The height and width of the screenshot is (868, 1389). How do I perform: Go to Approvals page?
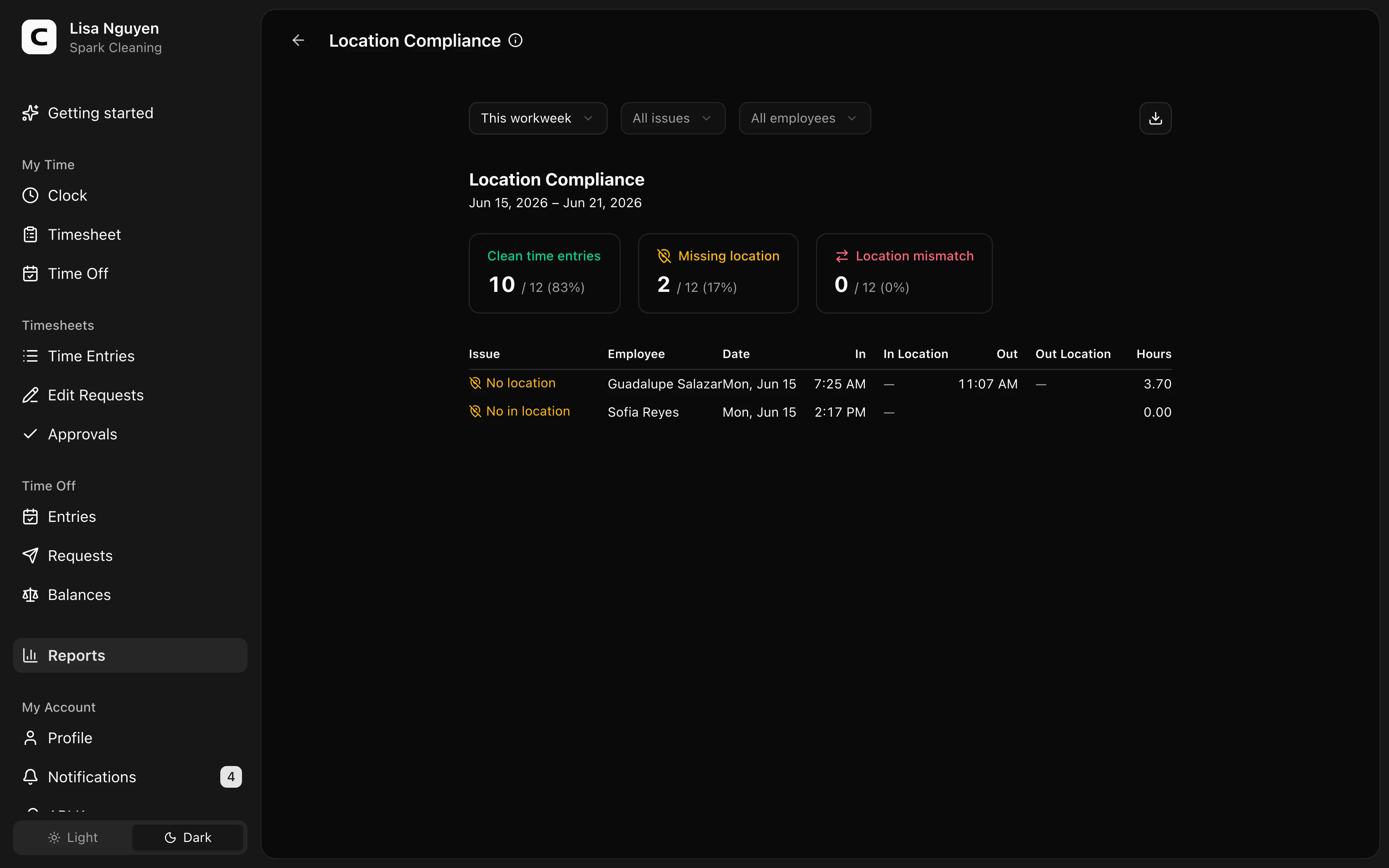point(130,434)
